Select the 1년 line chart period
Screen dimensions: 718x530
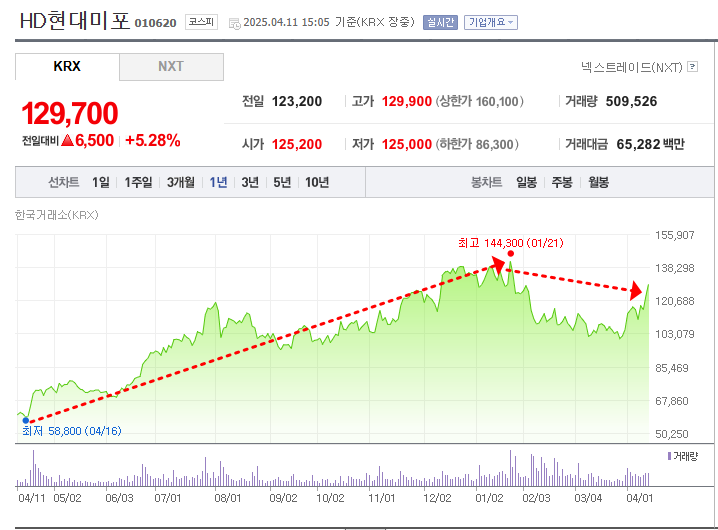click(x=218, y=182)
